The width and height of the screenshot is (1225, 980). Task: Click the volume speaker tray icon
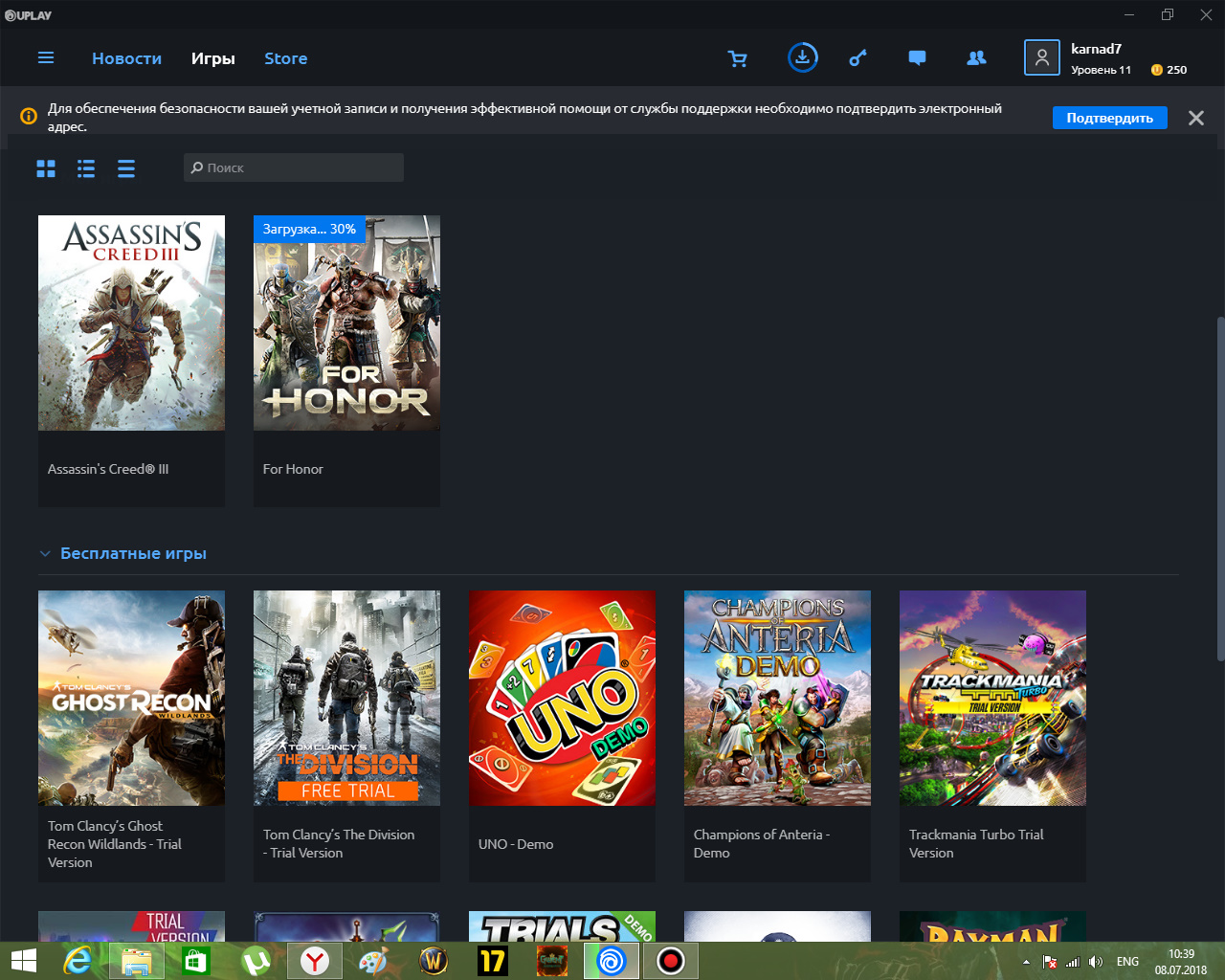(1096, 962)
